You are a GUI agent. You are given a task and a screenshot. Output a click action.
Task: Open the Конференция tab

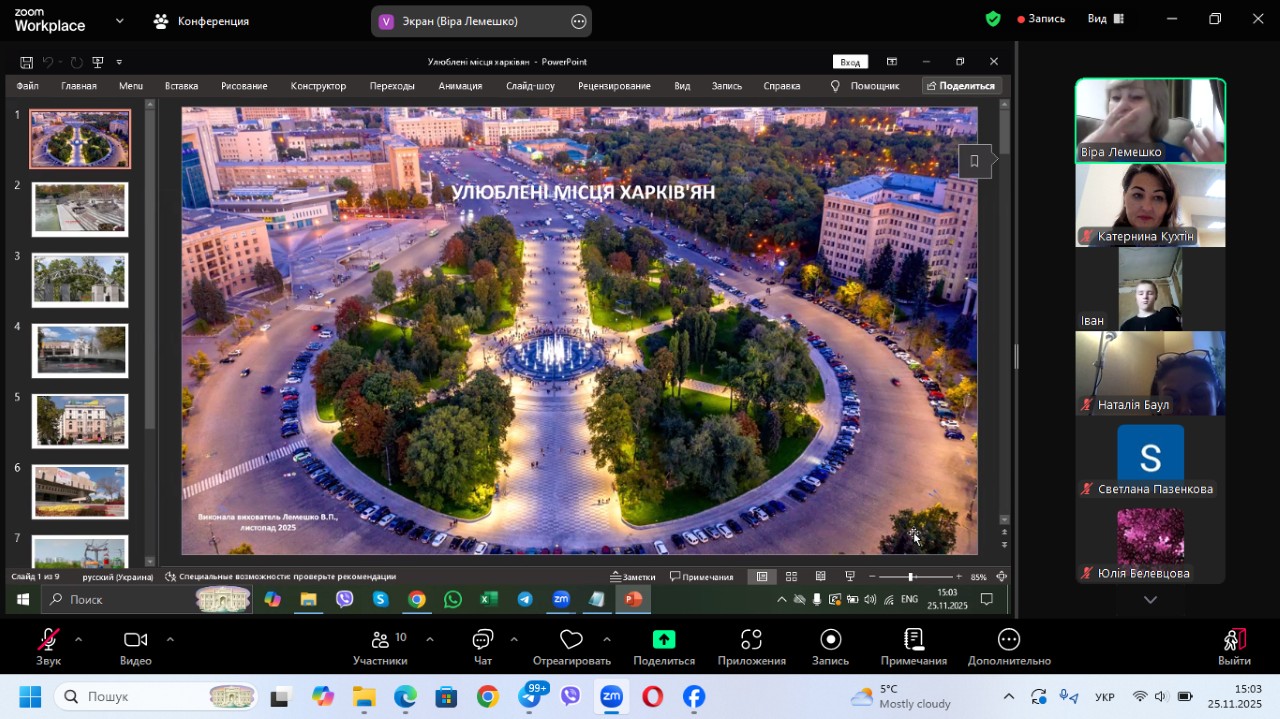pyautogui.click(x=202, y=21)
